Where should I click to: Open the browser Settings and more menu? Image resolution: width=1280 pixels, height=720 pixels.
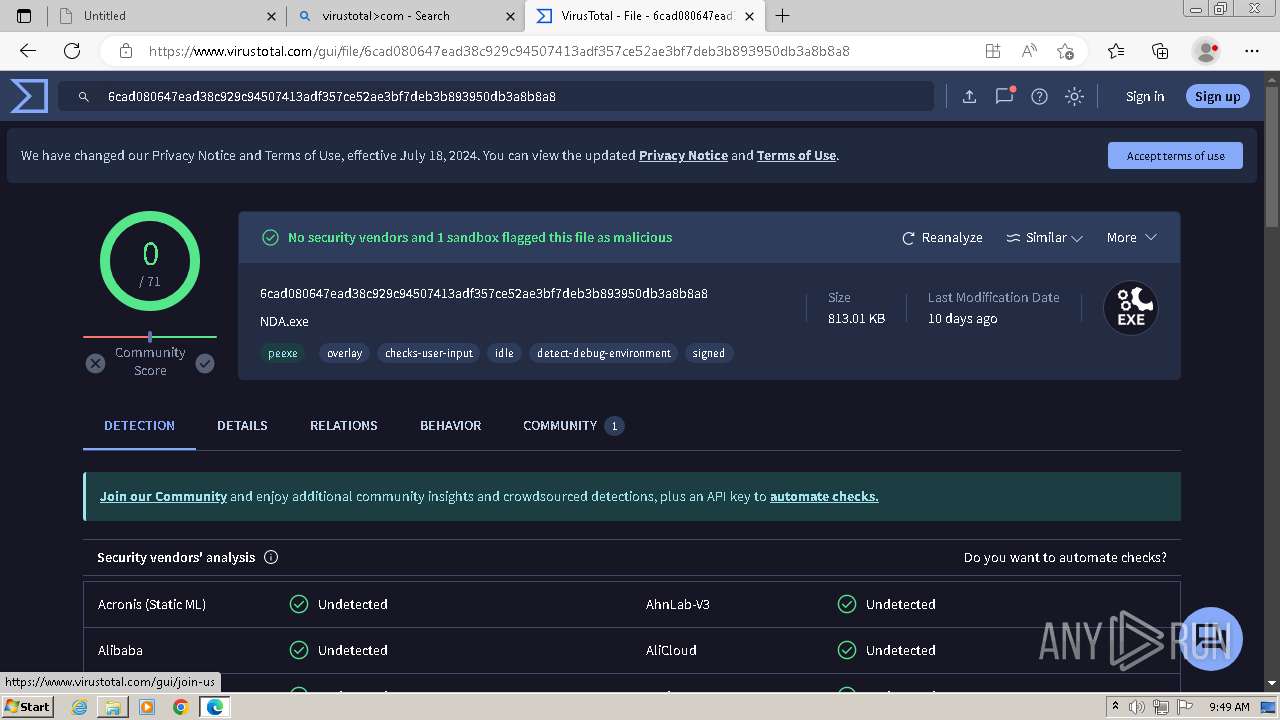click(1252, 51)
